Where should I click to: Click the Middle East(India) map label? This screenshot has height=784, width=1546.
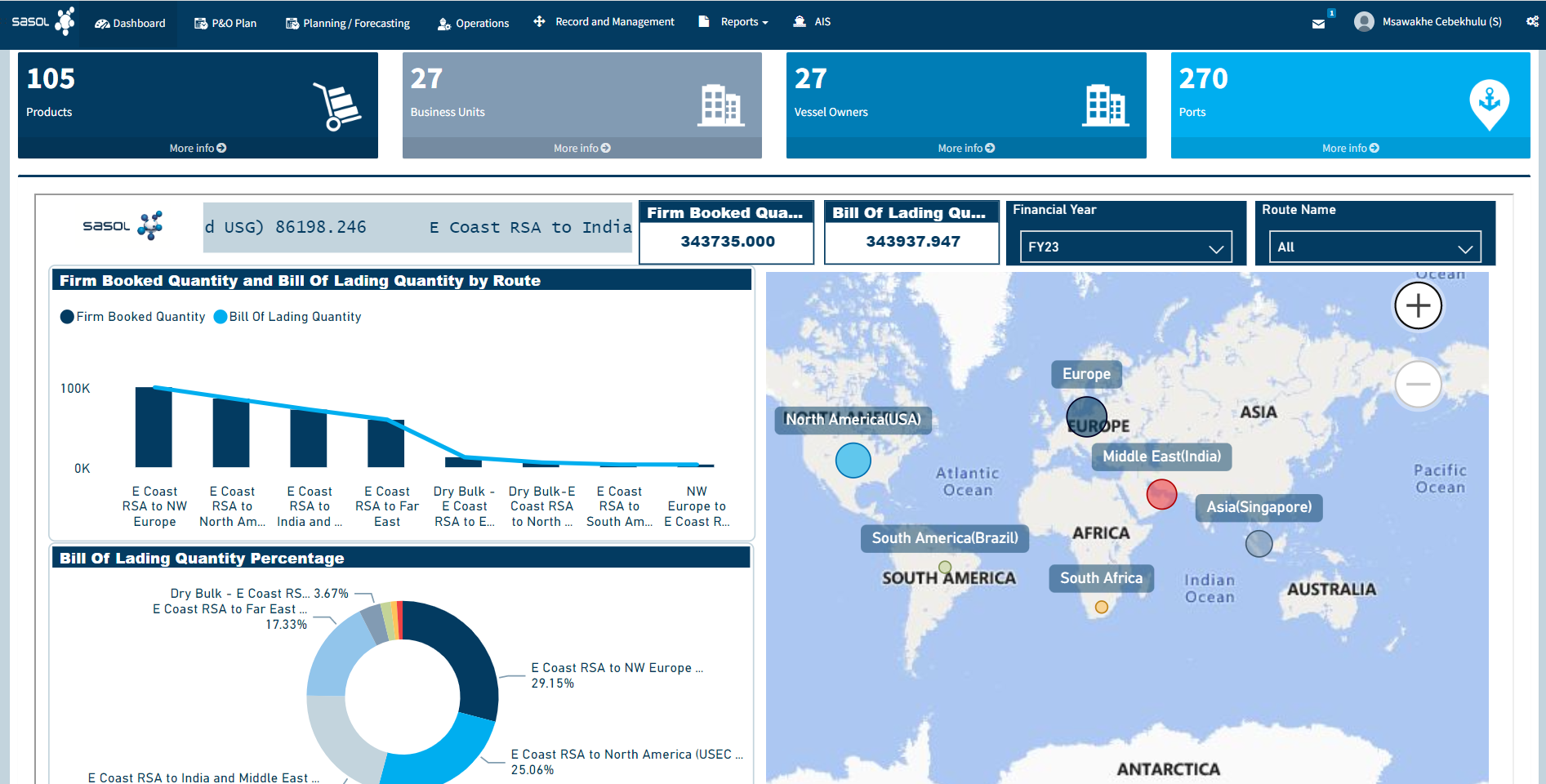tap(1162, 457)
